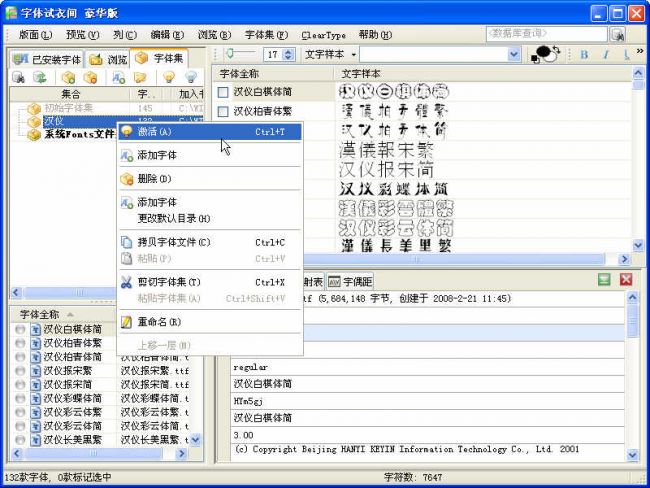Open the 文字样本 dropdown arrow
650x488 pixels.
click(355, 54)
